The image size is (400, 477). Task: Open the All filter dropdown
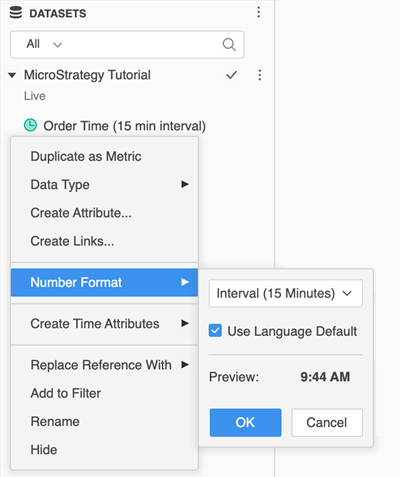45,44
